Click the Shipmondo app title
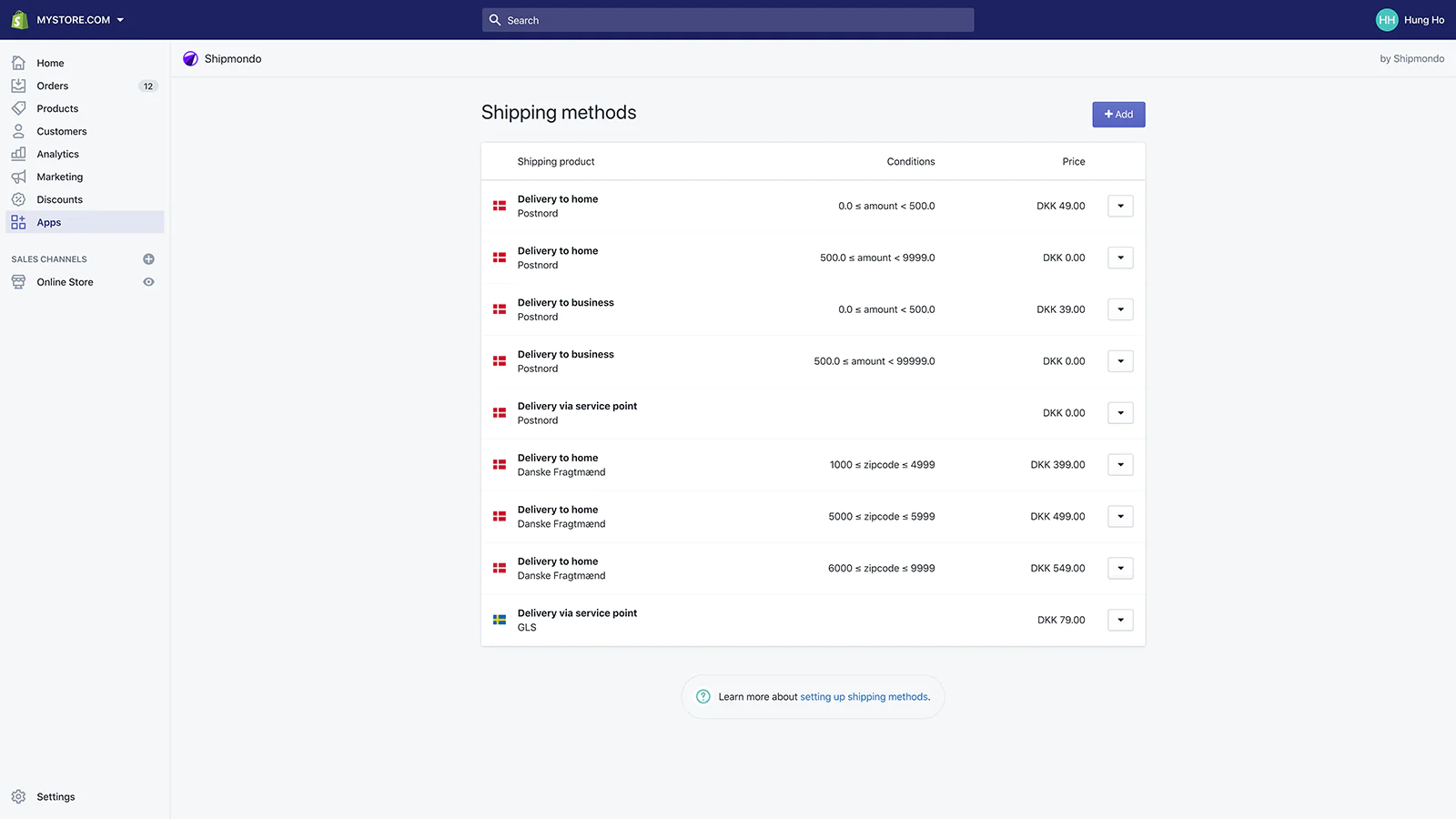This screenshot has height=819, width=1456. tap(233, 58)
